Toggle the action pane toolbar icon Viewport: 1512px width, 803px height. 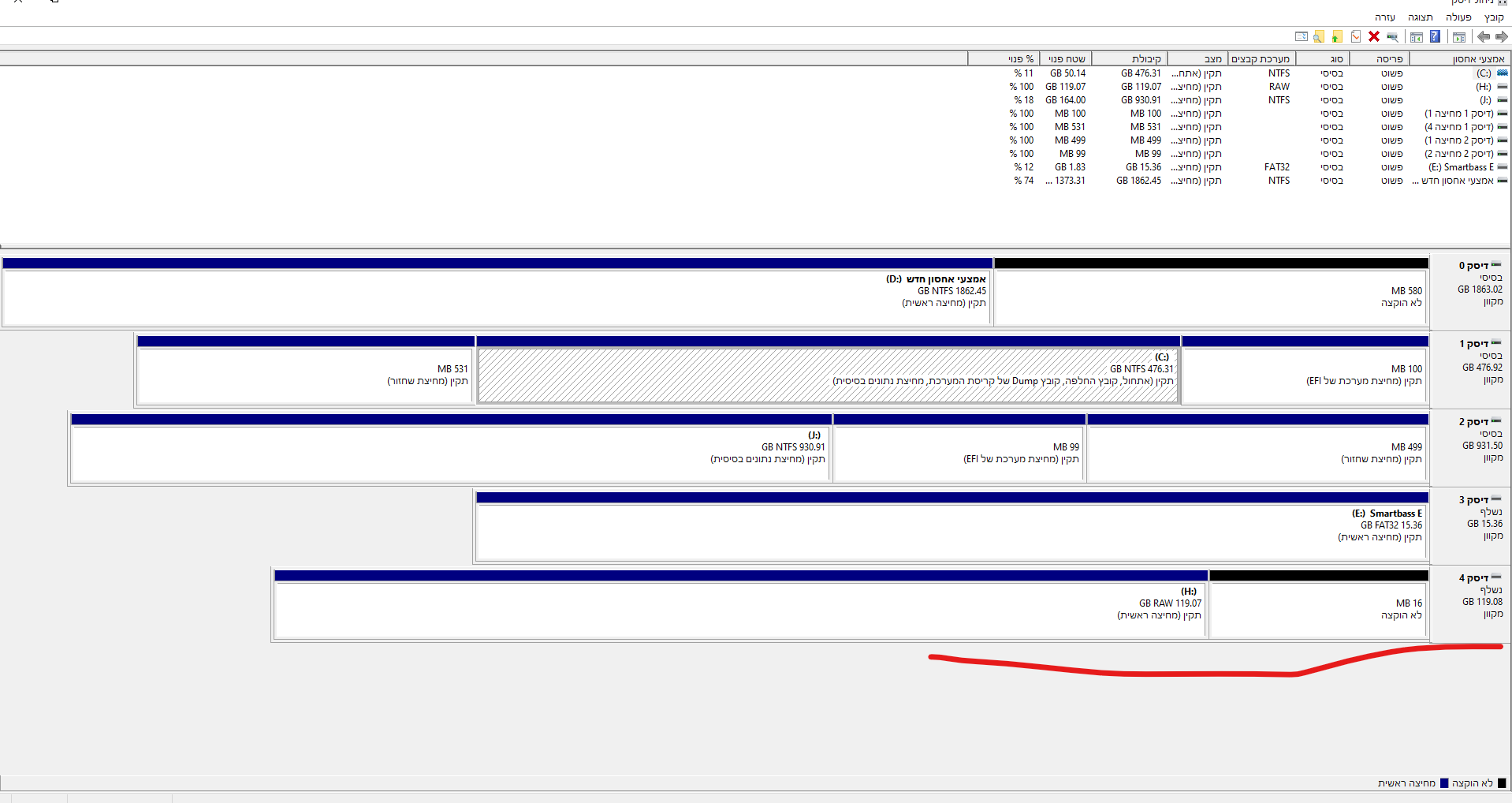point(1417,37)
